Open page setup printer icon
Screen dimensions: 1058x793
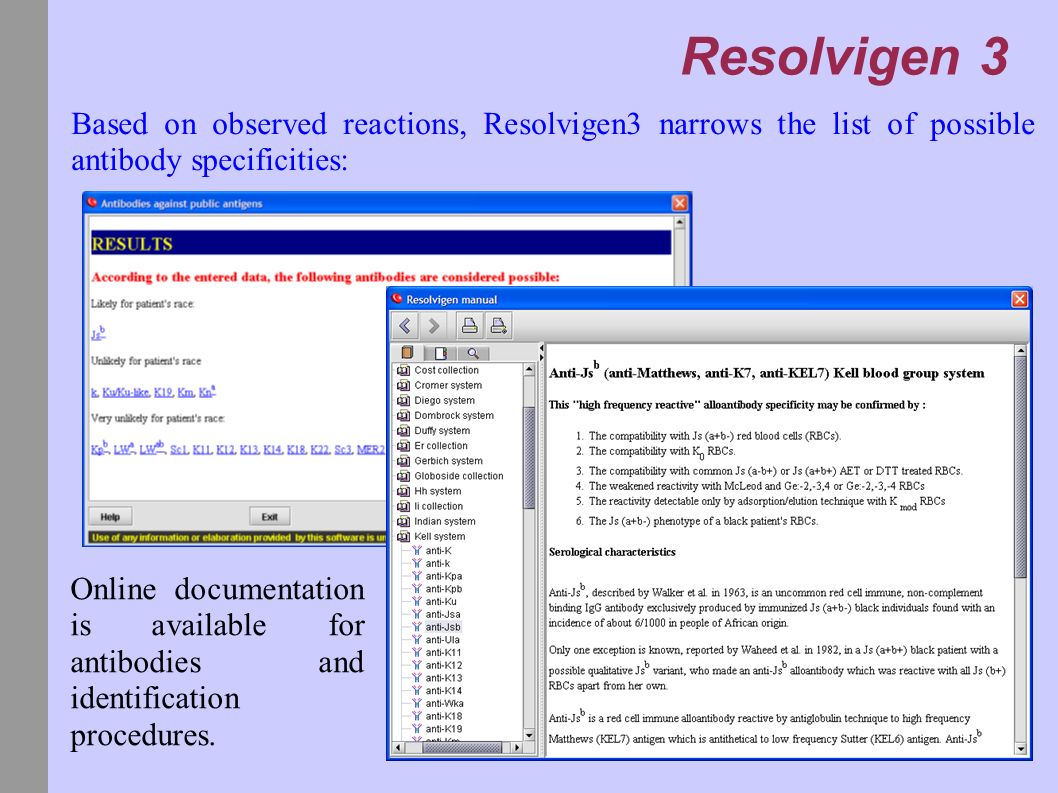[499, 326]
